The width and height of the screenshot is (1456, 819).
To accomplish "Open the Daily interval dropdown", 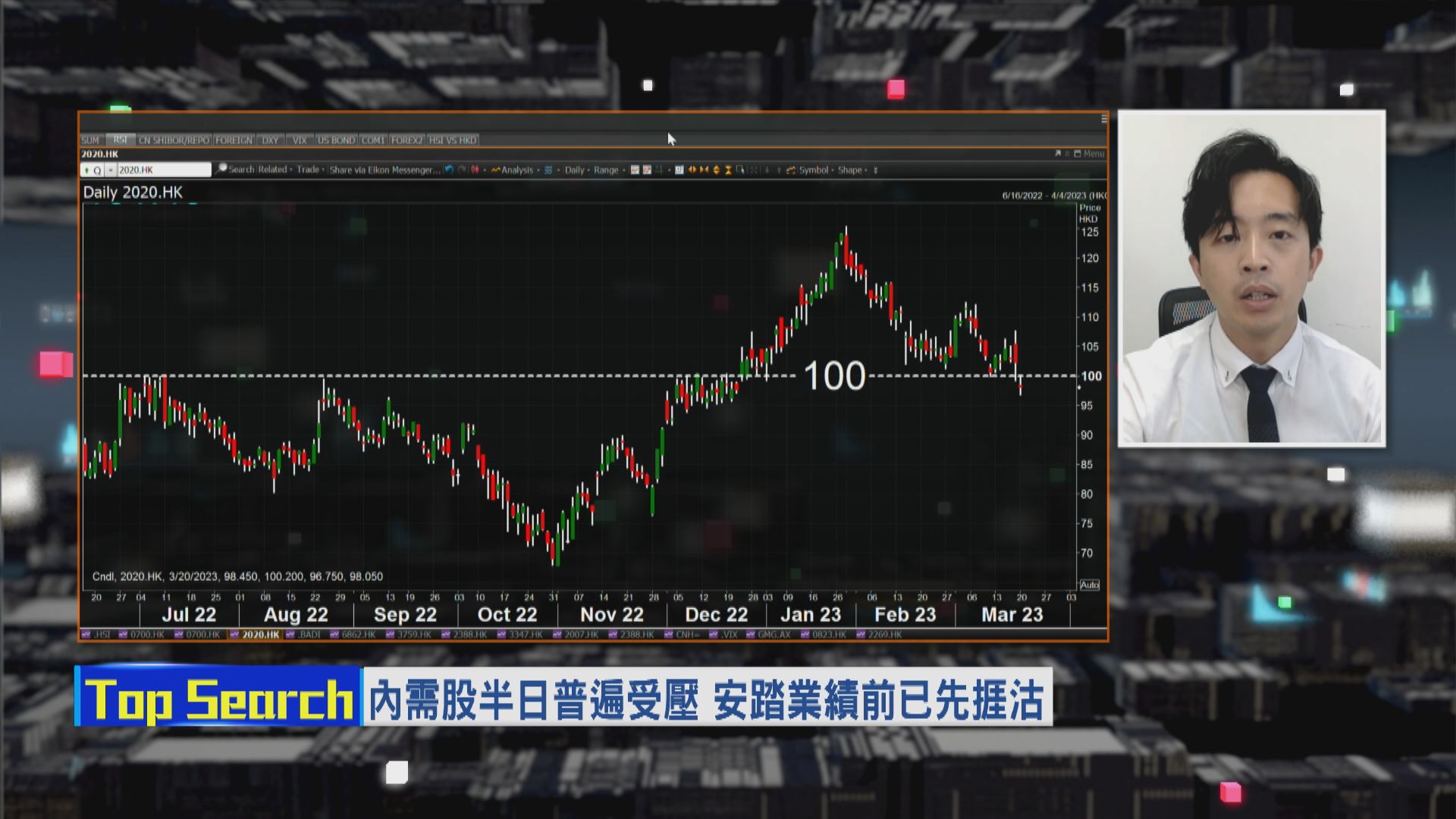I will coord(575,170).
